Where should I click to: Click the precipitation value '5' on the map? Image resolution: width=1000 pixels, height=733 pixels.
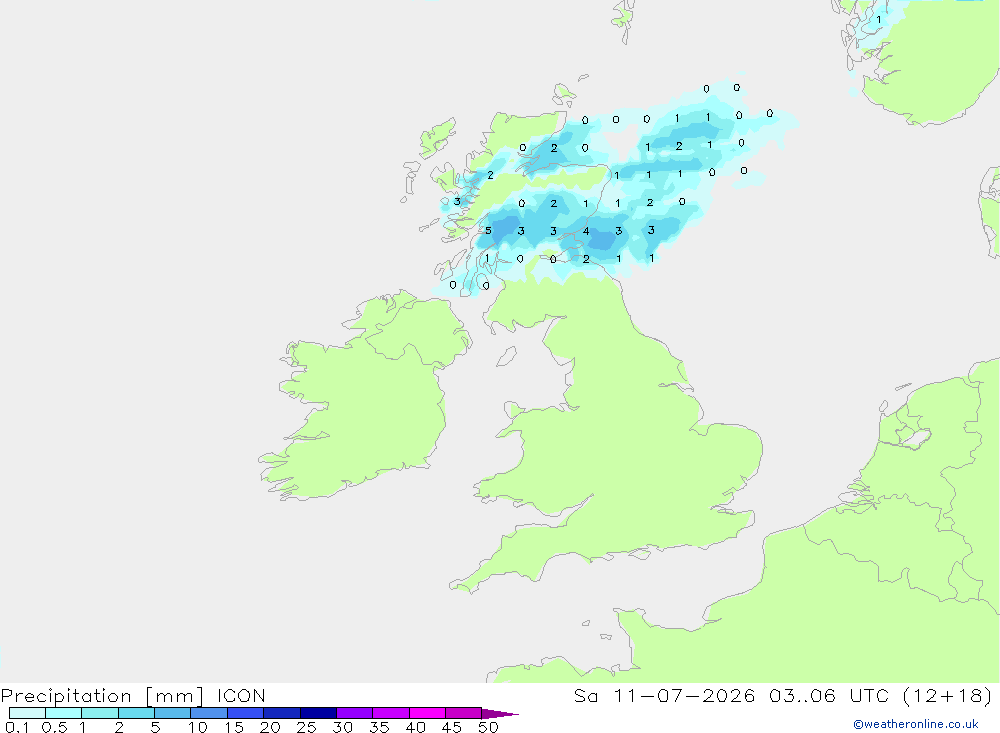[489, 230]
